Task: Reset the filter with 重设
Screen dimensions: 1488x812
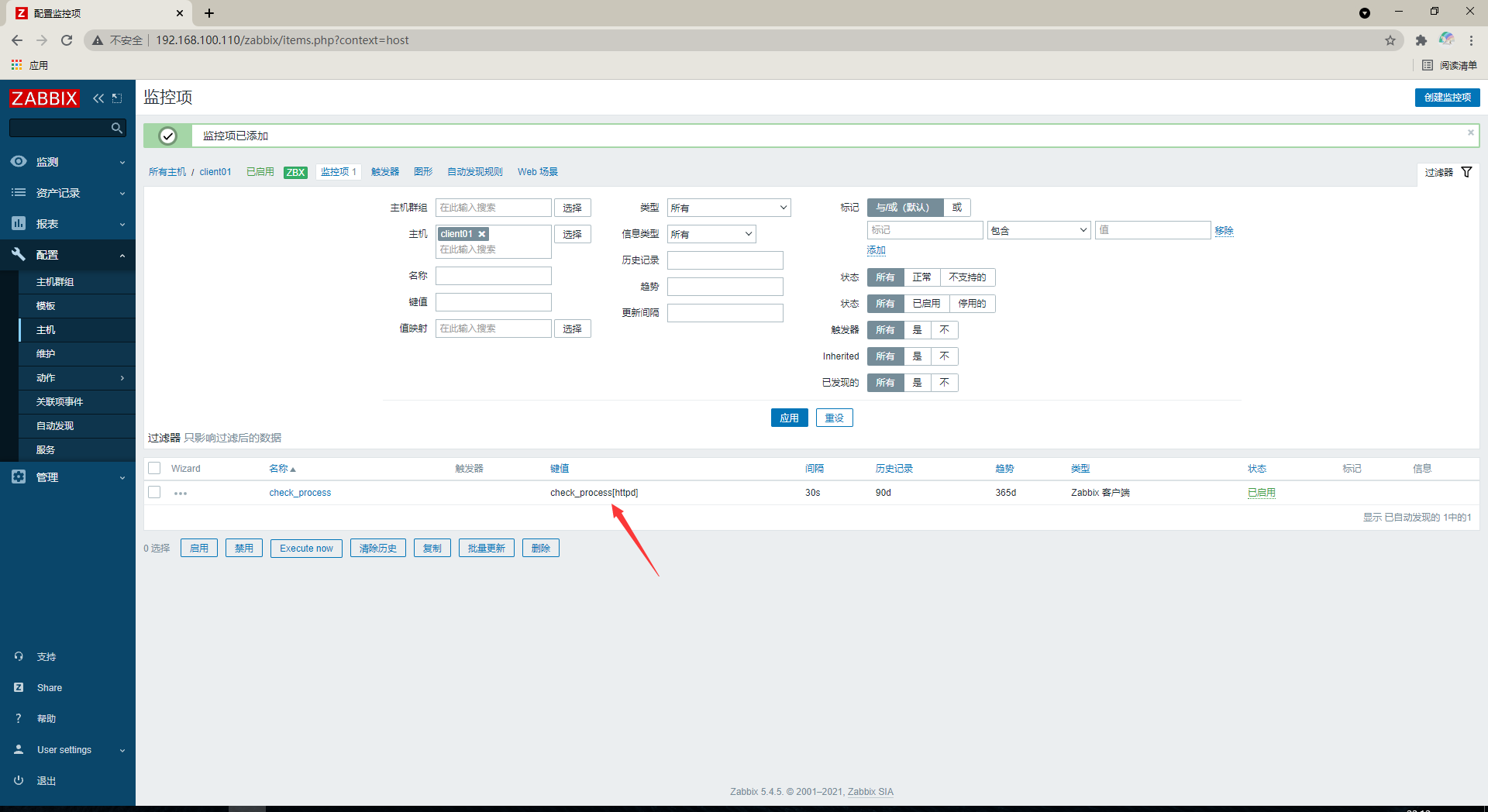Action: click(834, 418)
